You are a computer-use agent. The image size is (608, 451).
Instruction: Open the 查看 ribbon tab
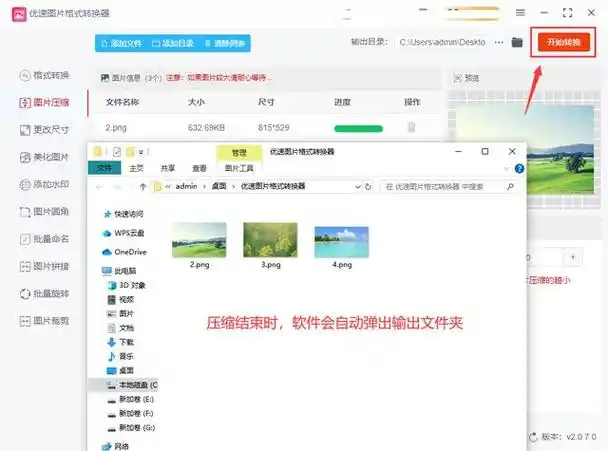(x=199, y=168)
